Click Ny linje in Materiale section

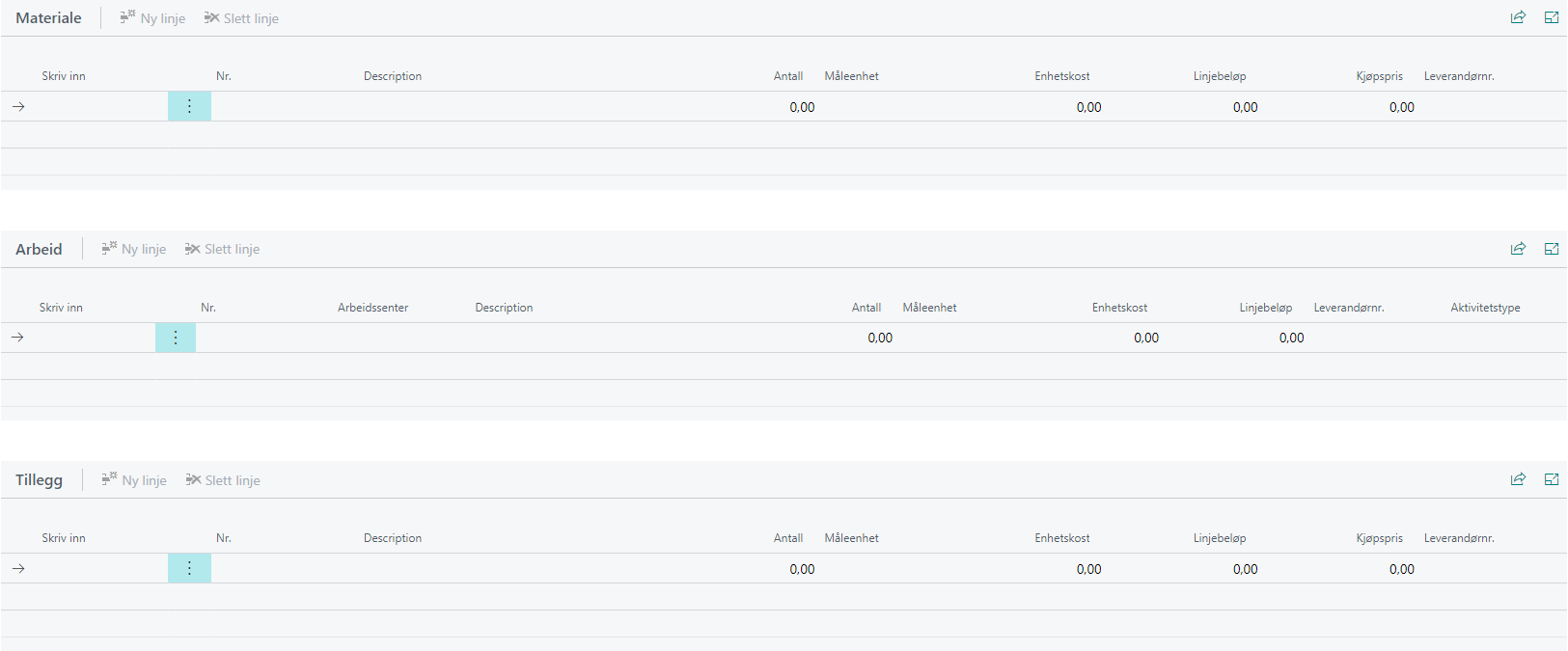152,18
